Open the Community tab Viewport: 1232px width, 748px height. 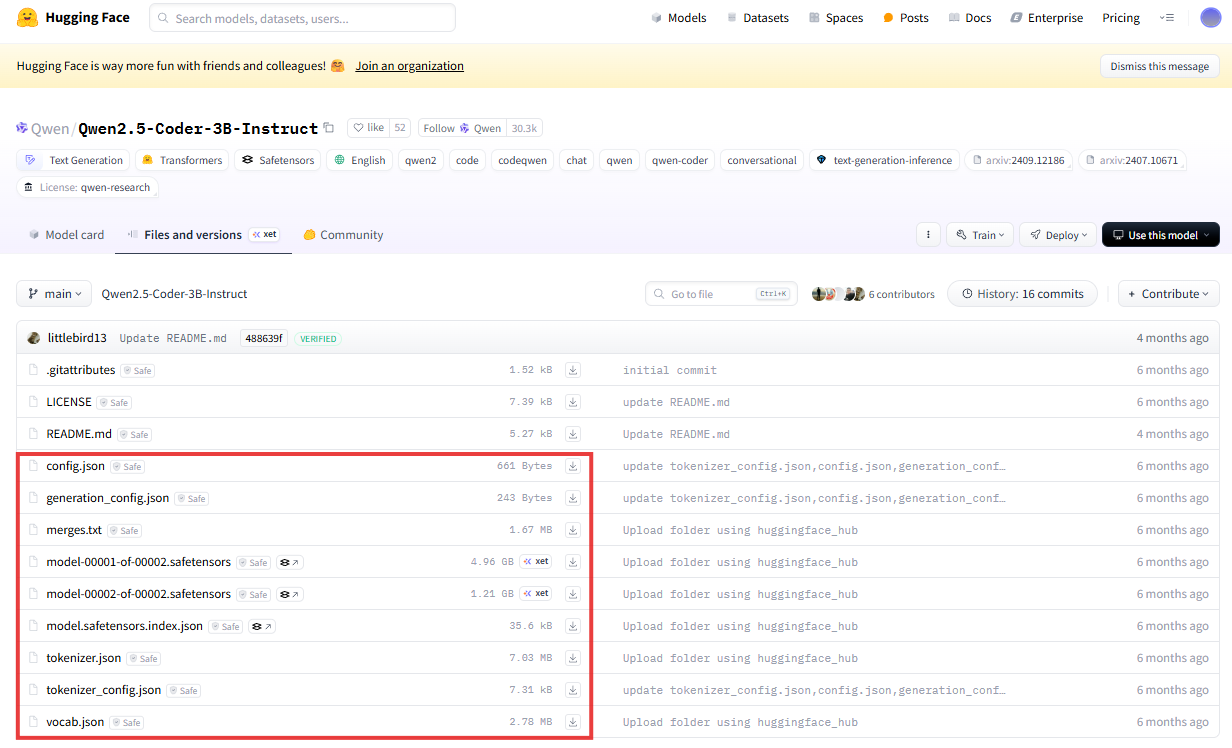tap(343, 235)
